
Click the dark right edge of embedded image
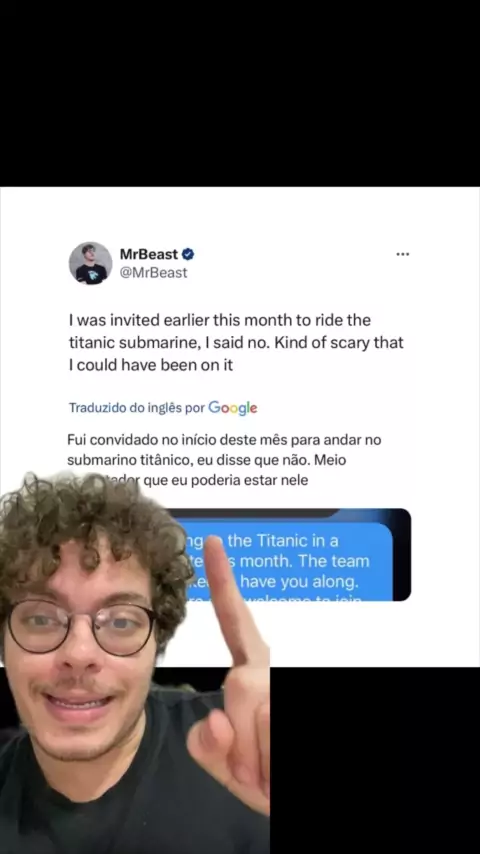tap(402, 554)
